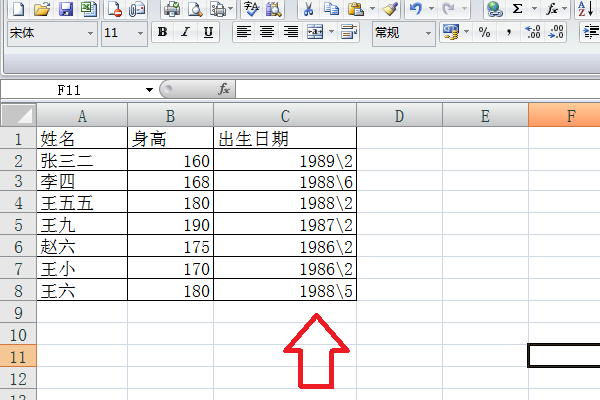600x400 pixels.
Task: Increase decimal places
Action: tap(533, 32)
